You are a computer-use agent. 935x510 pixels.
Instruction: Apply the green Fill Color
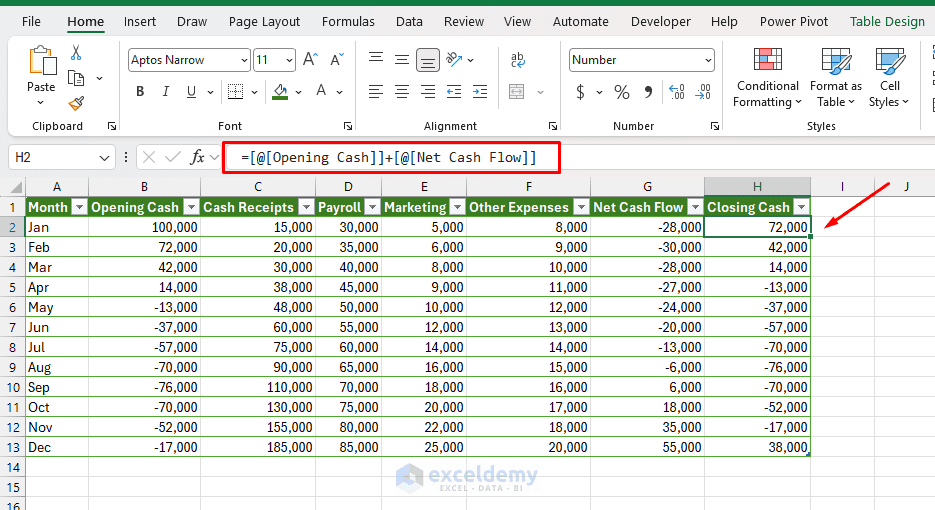click(x=280, y=92)
